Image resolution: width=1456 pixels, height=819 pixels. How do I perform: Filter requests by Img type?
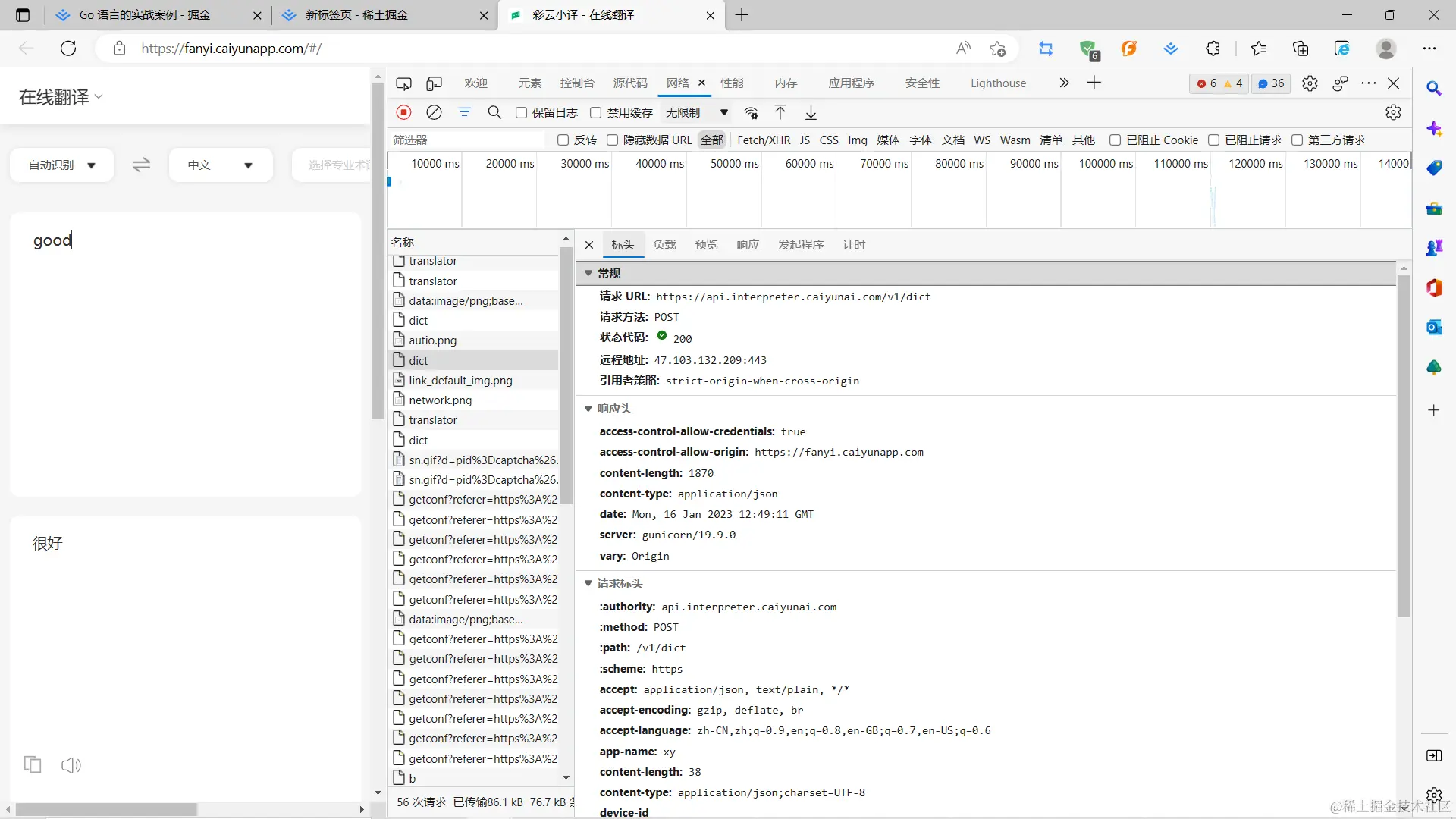point(858,140)
